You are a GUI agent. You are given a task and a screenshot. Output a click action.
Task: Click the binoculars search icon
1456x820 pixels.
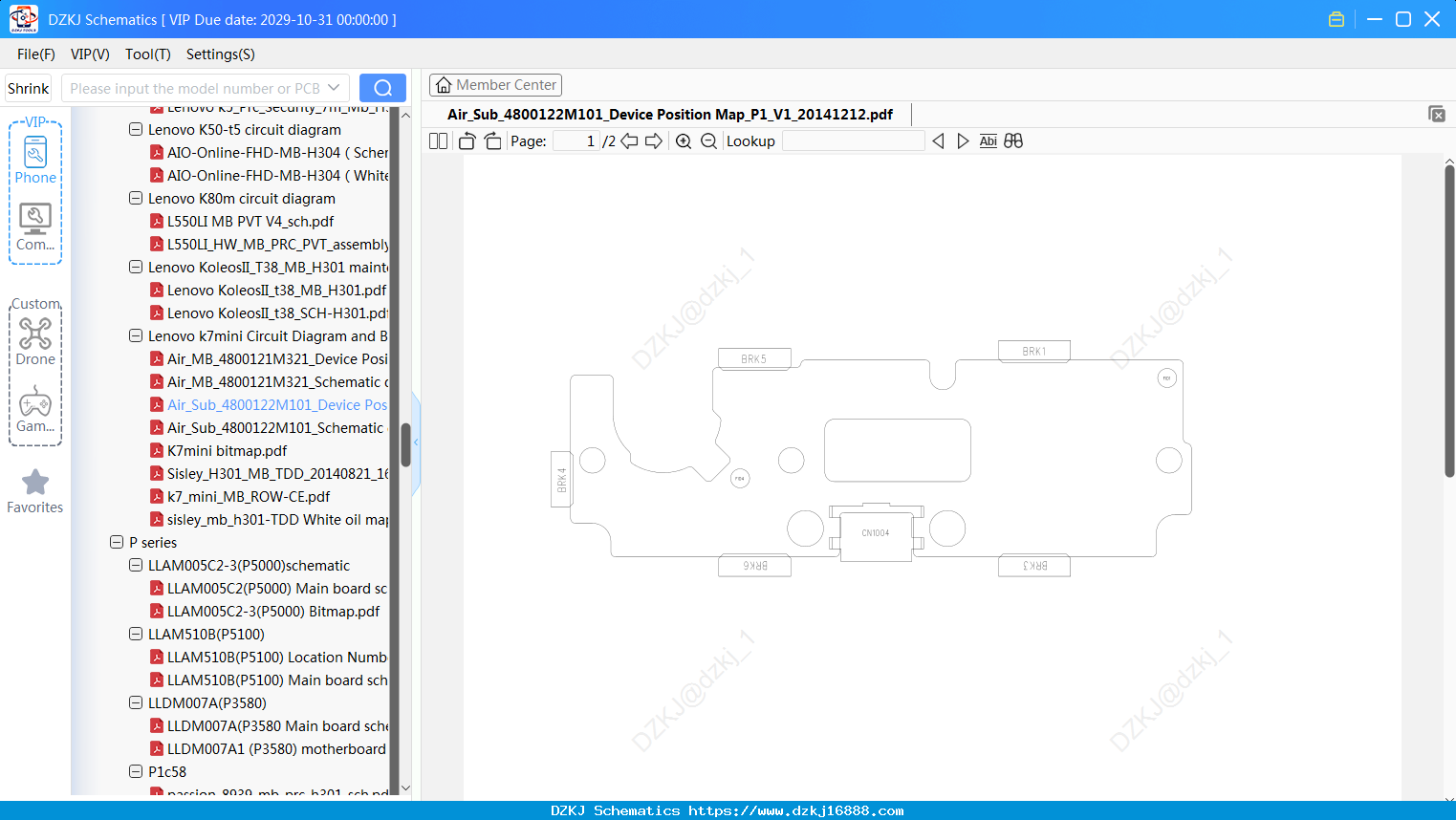(x=1013, y=140)
